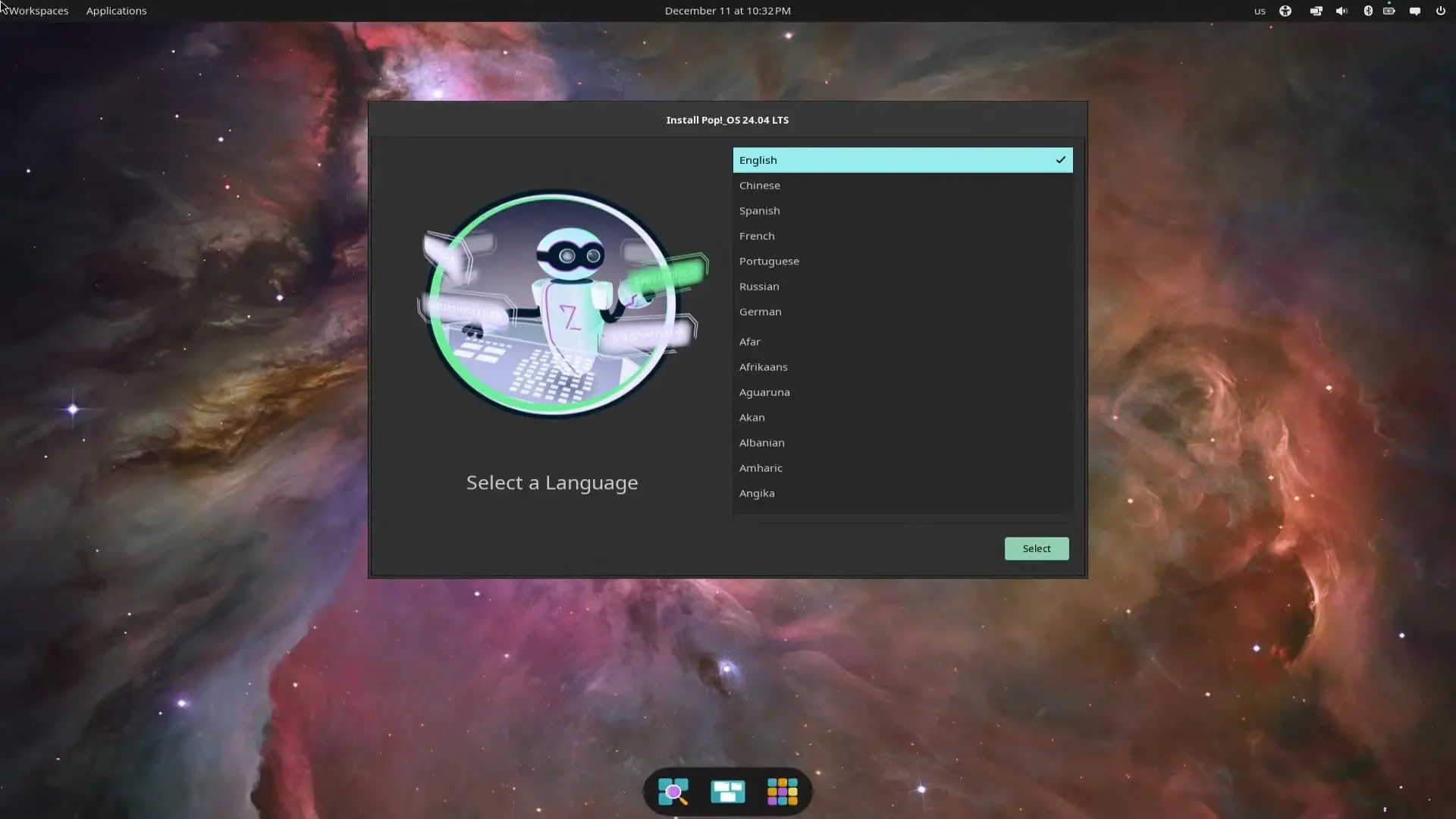Open the accessibility menu in top panel
Viewport: 1456px width, 819px height.
coord(1285,11)
